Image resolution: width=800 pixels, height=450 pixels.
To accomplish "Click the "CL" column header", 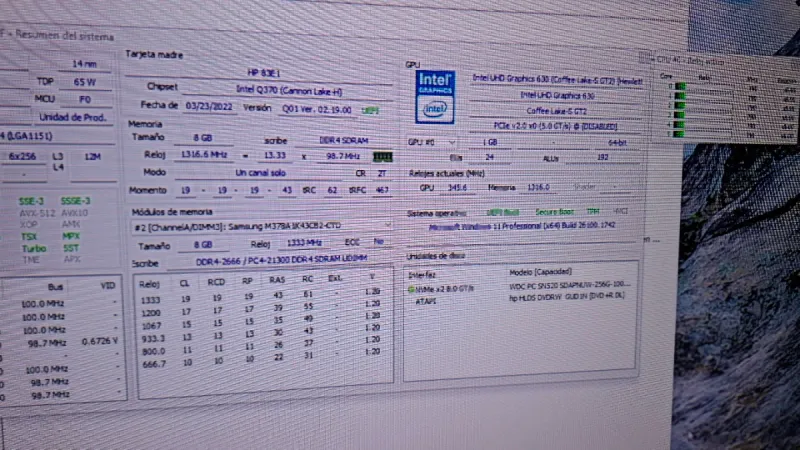I will pos(184,283).
